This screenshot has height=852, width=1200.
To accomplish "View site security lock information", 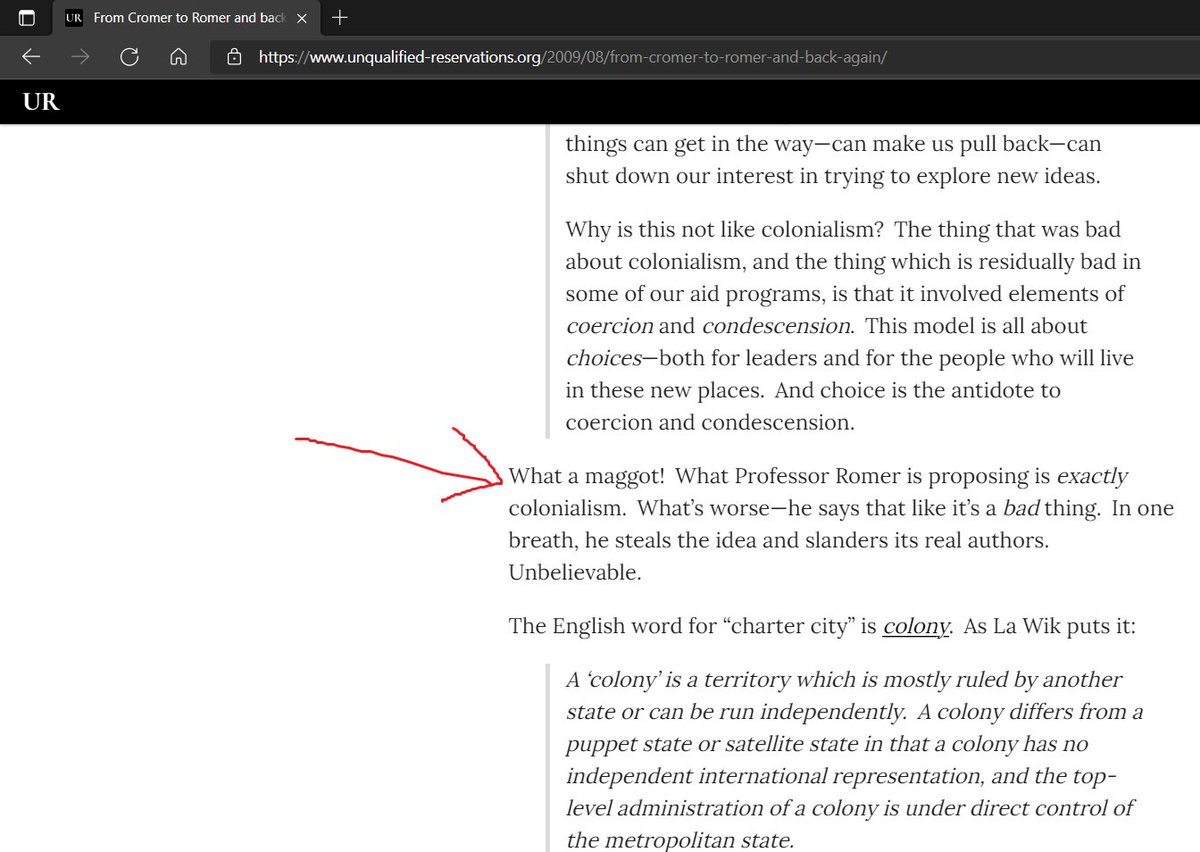I will tap(234, 57).
